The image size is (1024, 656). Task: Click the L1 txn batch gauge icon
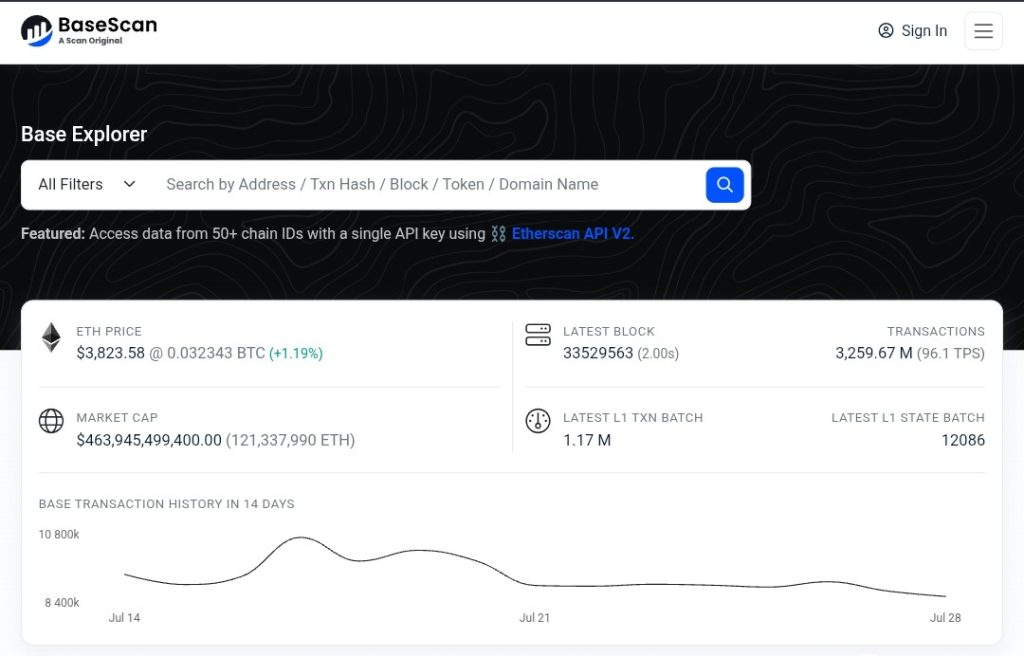click(538, 421)
